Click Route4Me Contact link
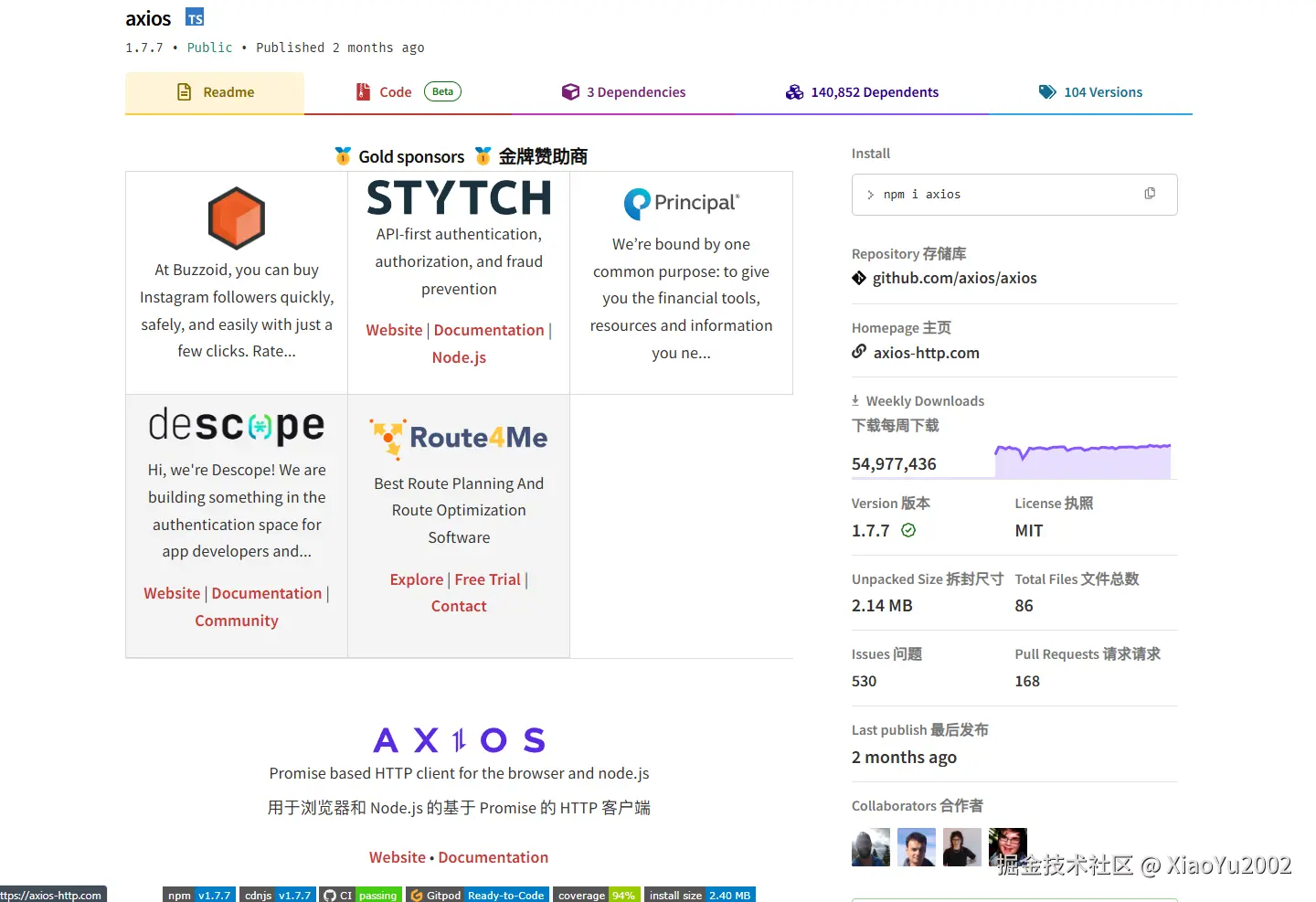Screen dimensions: 1316x902 click(459, 606)
